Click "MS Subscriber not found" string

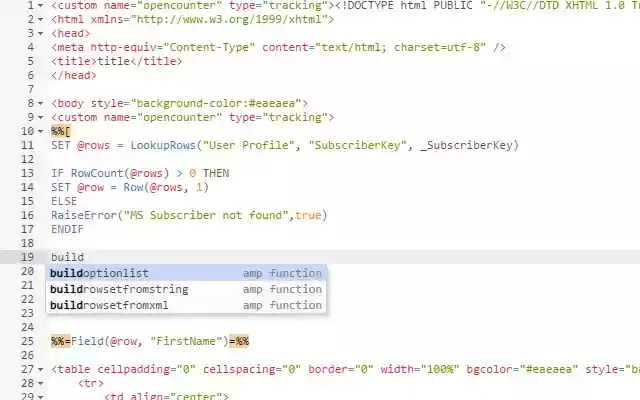206,215
